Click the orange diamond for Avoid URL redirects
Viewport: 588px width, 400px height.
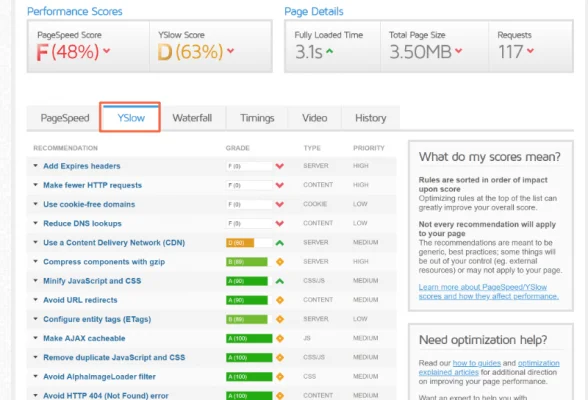pyautogui.click(x=280, y=300)
